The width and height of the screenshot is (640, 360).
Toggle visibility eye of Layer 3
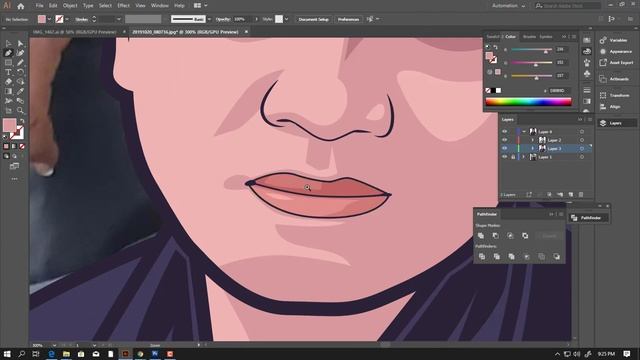tap(505, 148)
